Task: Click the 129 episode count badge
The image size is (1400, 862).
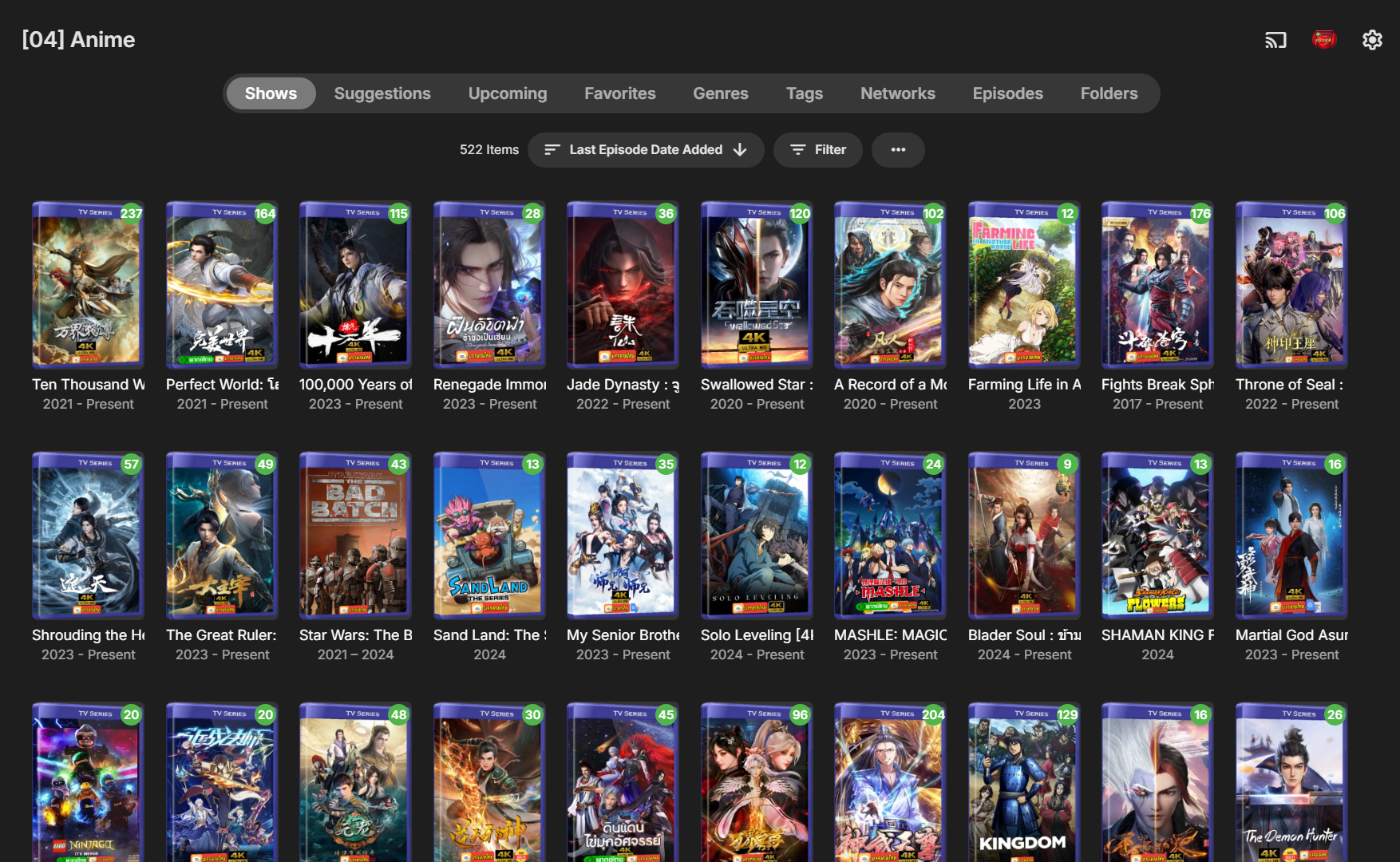Action: click(x=1067, y=715)
